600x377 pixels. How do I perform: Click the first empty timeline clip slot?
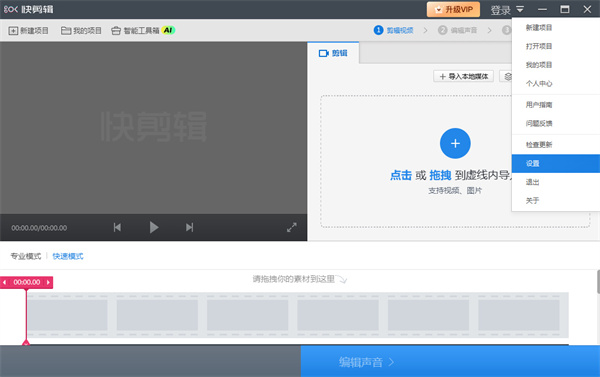coord(67,315)
